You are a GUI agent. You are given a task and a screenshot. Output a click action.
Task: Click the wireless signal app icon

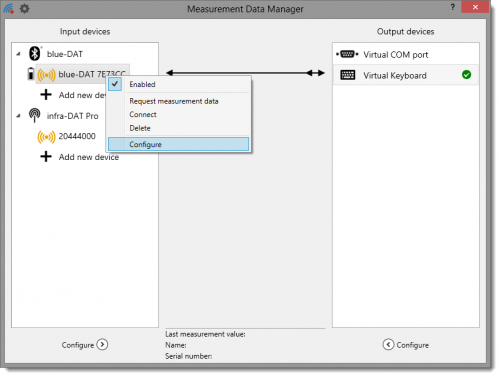click(x=9, y=9)
